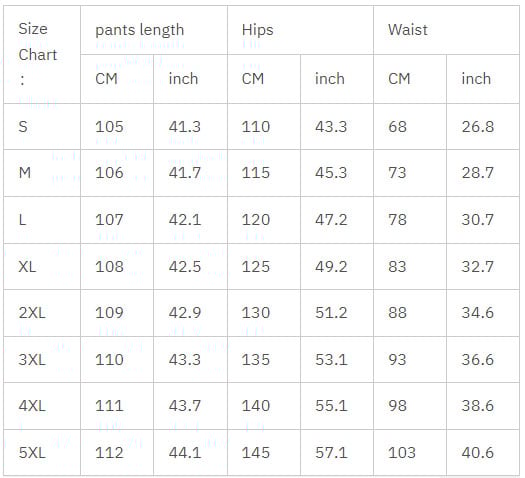This screenshot has height=478, width=525.
Task: Click the XL size row label
Action: [x=42, y=266]
